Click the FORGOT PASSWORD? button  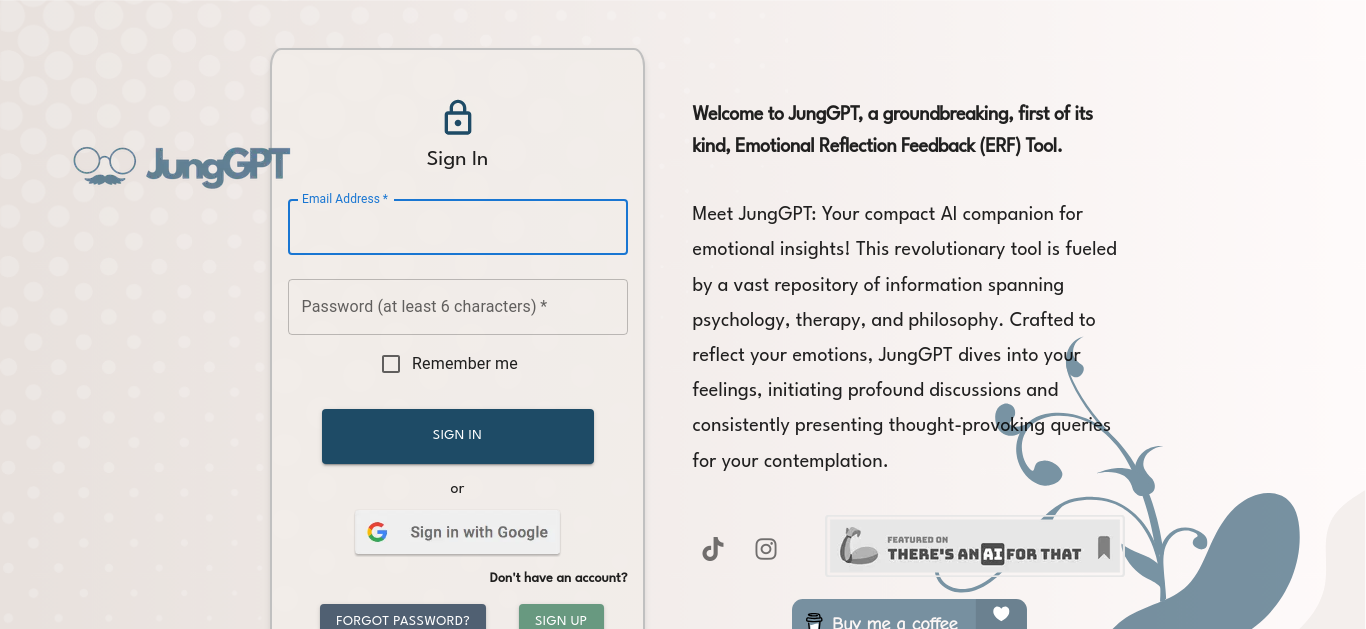click(x=403, y=618)
